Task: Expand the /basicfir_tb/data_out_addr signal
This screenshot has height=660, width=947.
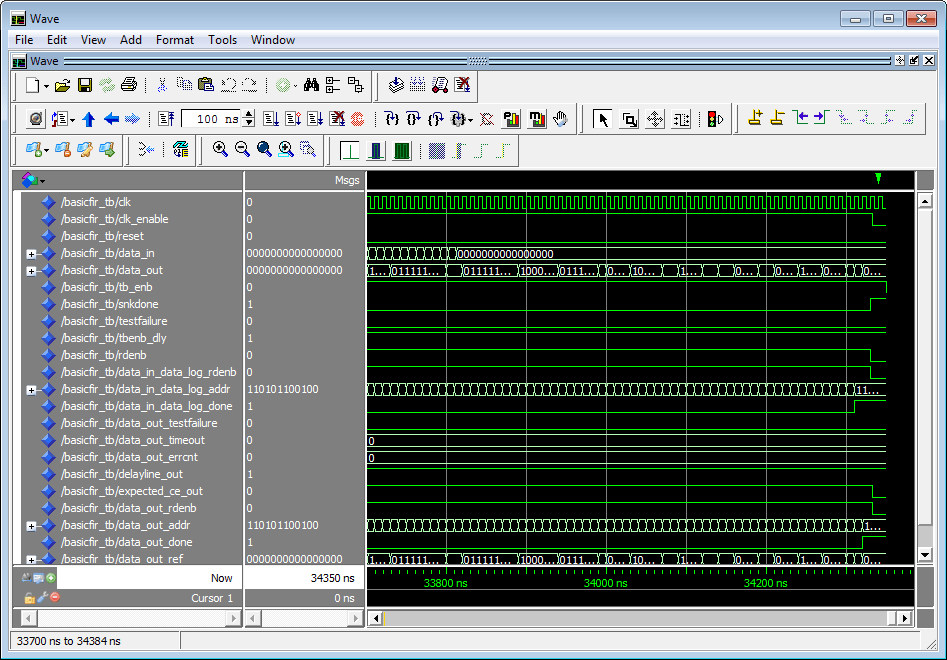Action: [x=32, y=526]
